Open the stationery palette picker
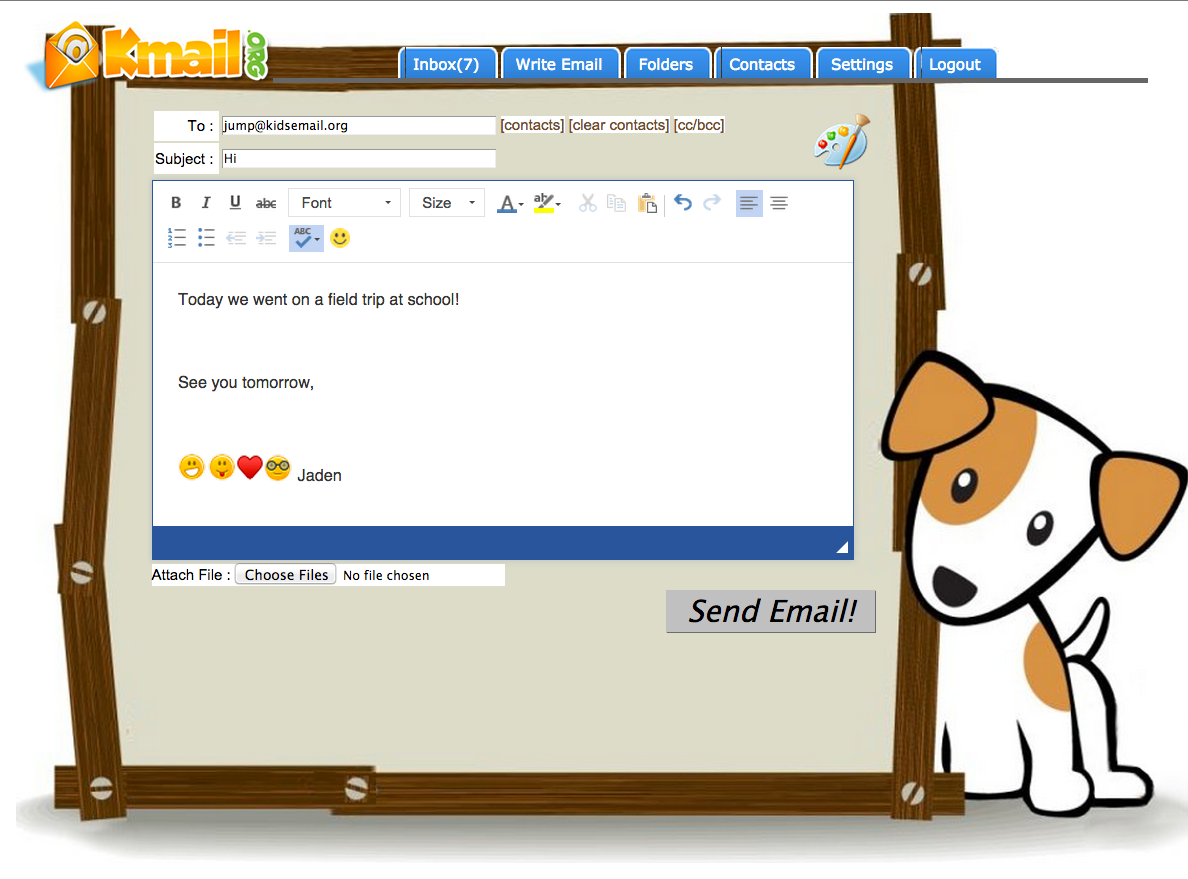Image resolution: width=1188 pixels, height=879 pixels. click(840, 141)
